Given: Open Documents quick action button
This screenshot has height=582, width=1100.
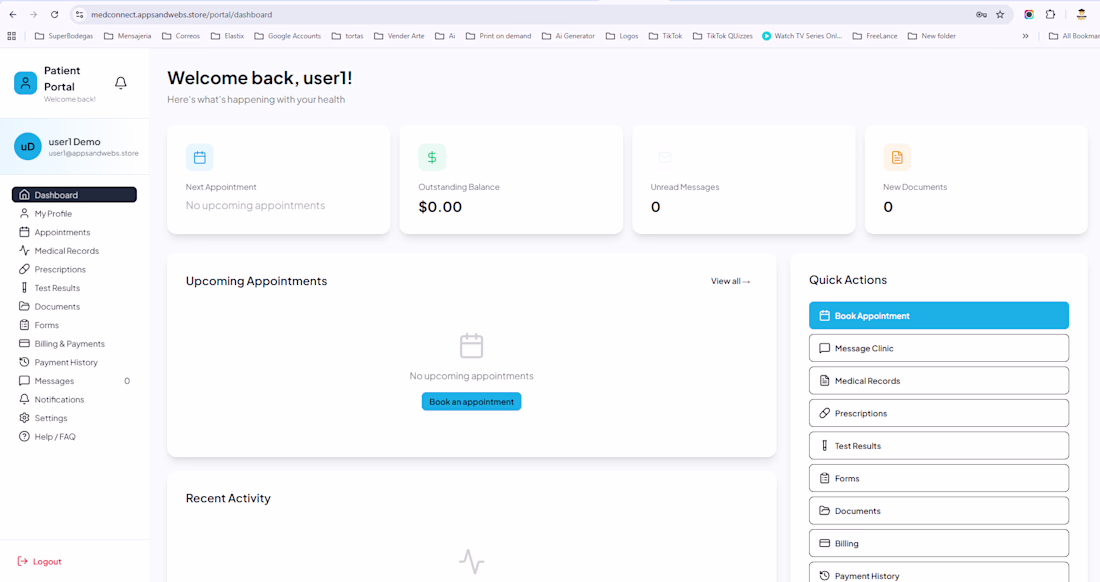Looking at the screenshot, I should point(939,511).
